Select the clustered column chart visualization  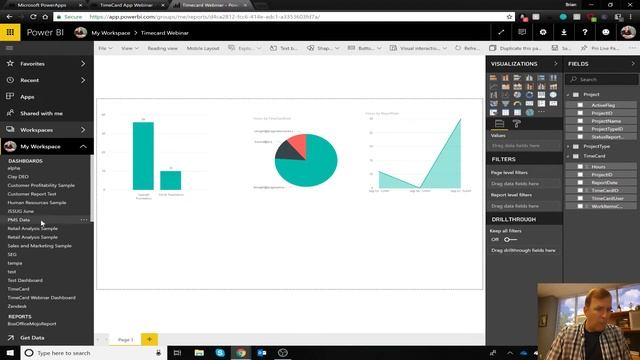pos(529,78)
